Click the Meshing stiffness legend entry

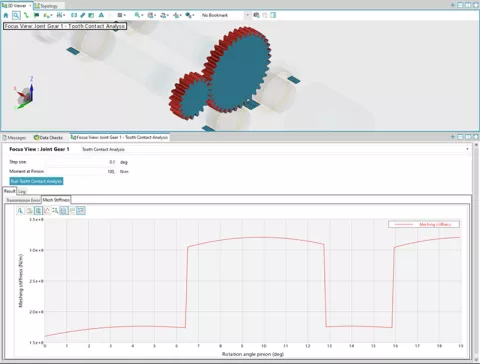[424, 224]
